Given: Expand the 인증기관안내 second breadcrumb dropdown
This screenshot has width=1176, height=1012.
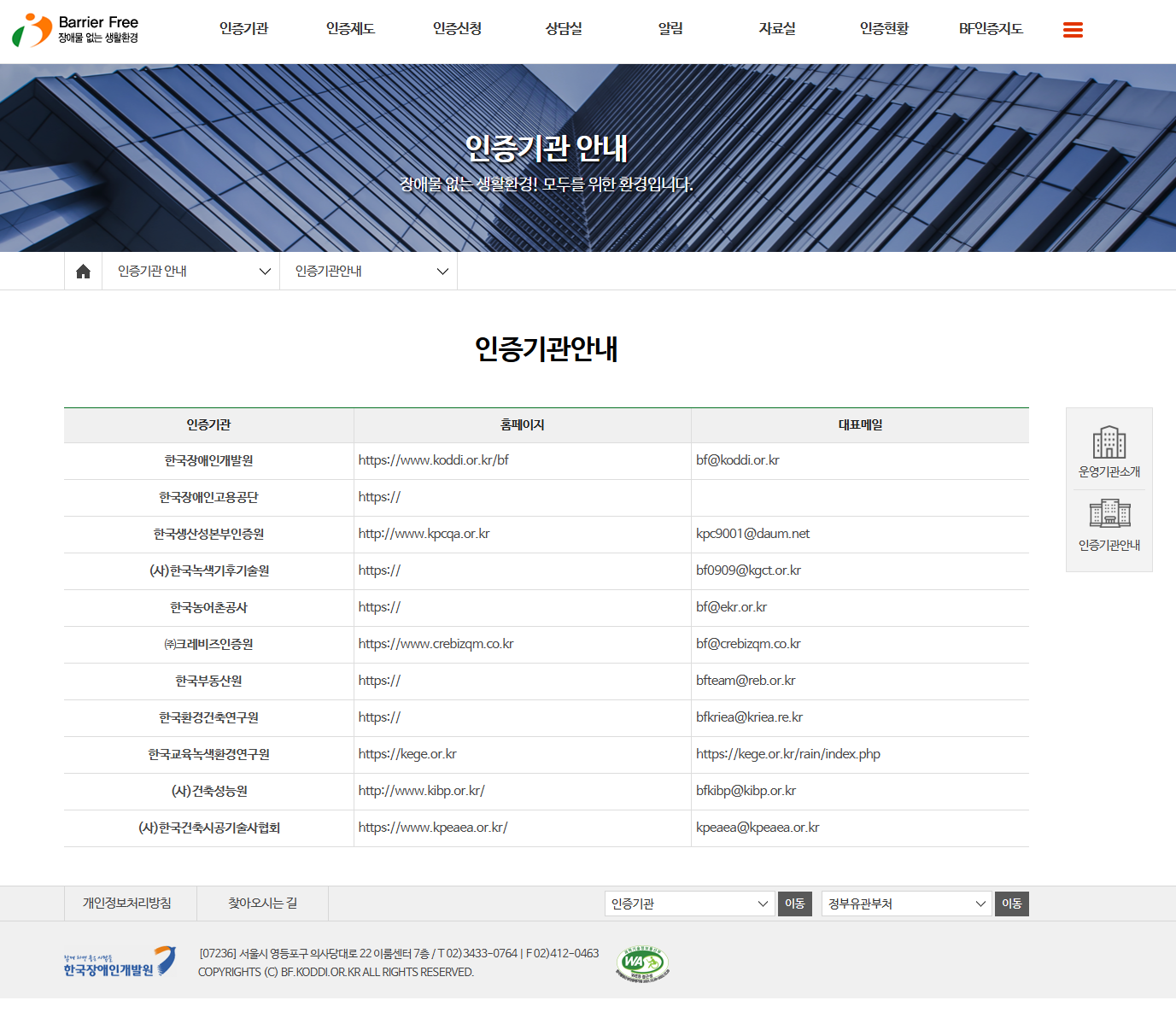Looking at the screenshot, I should 371,272.
